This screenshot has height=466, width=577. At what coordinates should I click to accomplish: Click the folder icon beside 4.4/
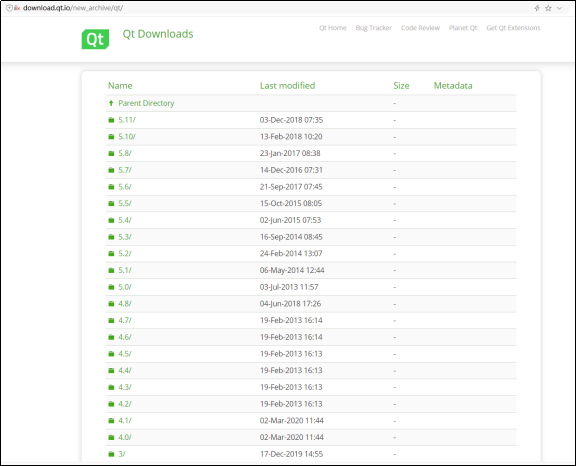[x=111, y=370]
